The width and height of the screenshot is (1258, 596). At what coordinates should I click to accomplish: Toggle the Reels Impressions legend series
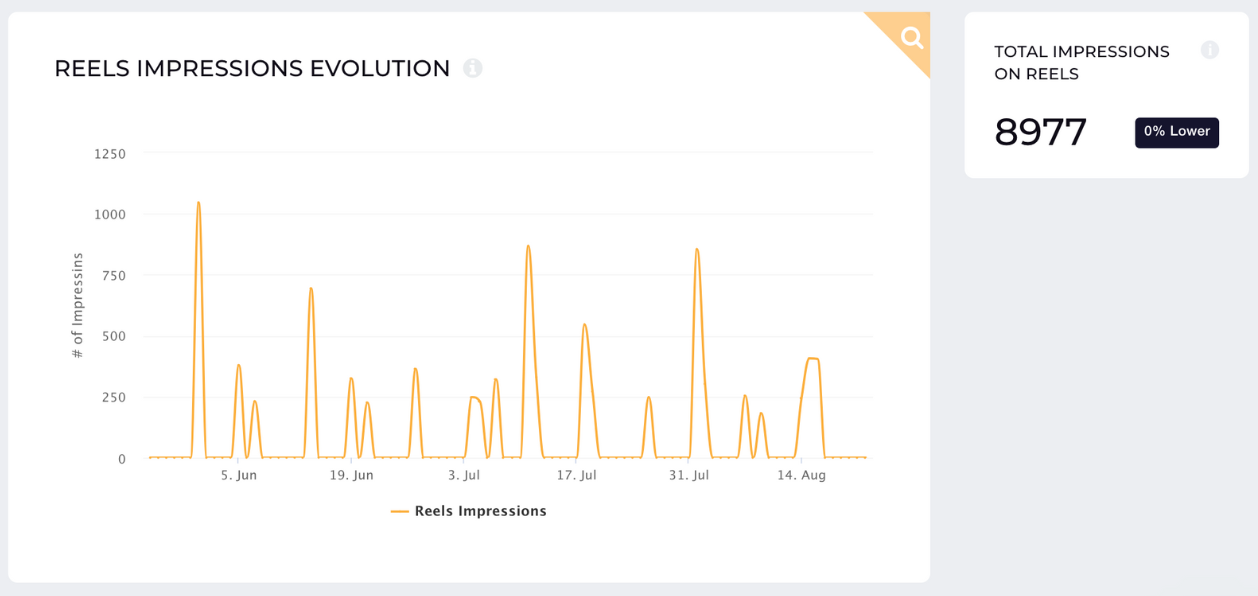click(x=469, y=511)
